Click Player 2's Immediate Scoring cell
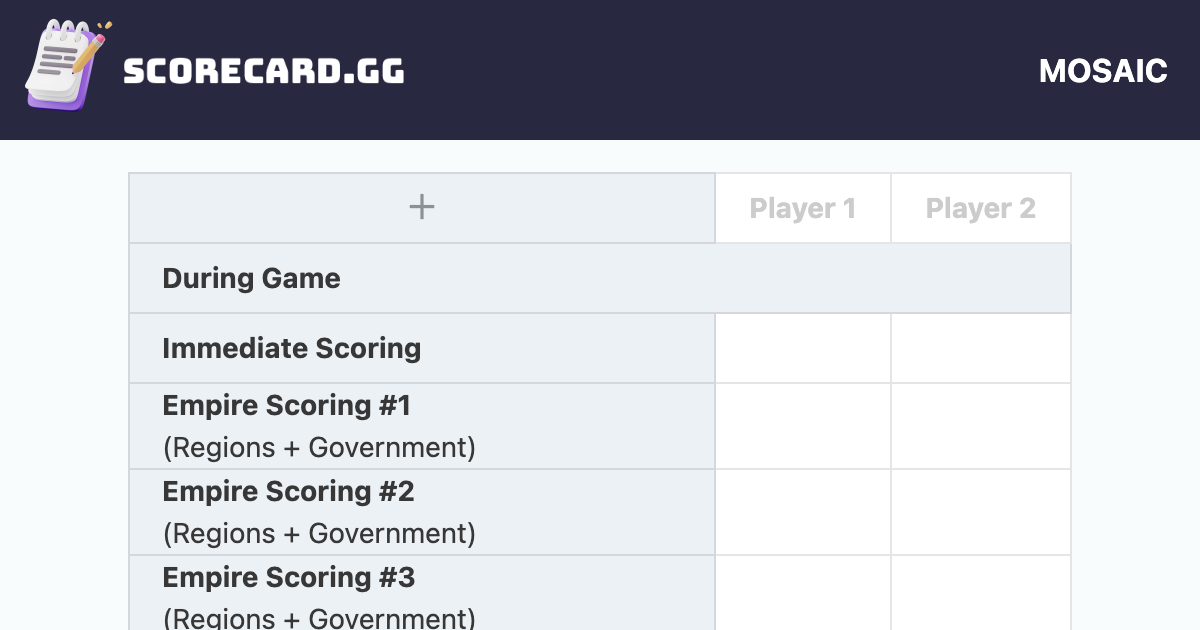Screen dimensions: 1200x630 click(980, 348)
